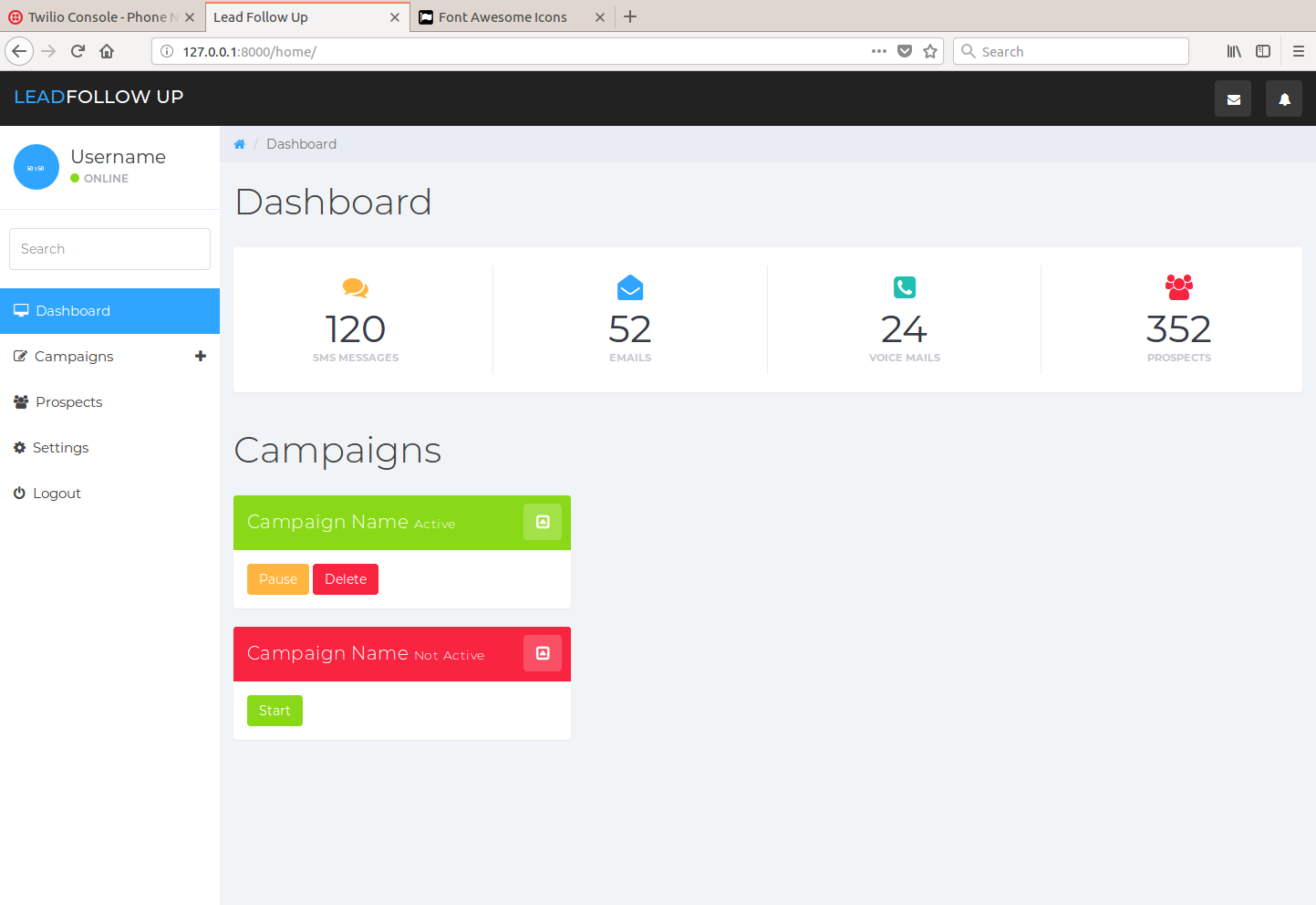Expand Campaigns submenu with plus icon
This screenshot has height=905, width=1316.
pyautogui.click(x=201, y=356)
